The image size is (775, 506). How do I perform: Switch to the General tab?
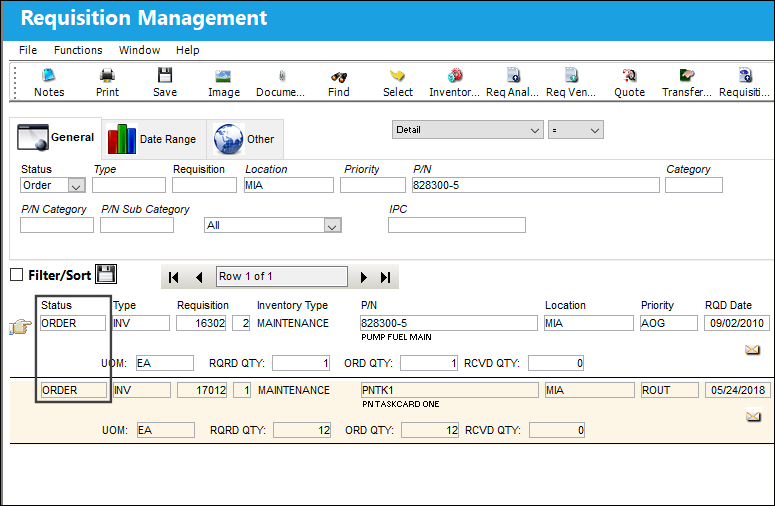[x=55, y=137]
